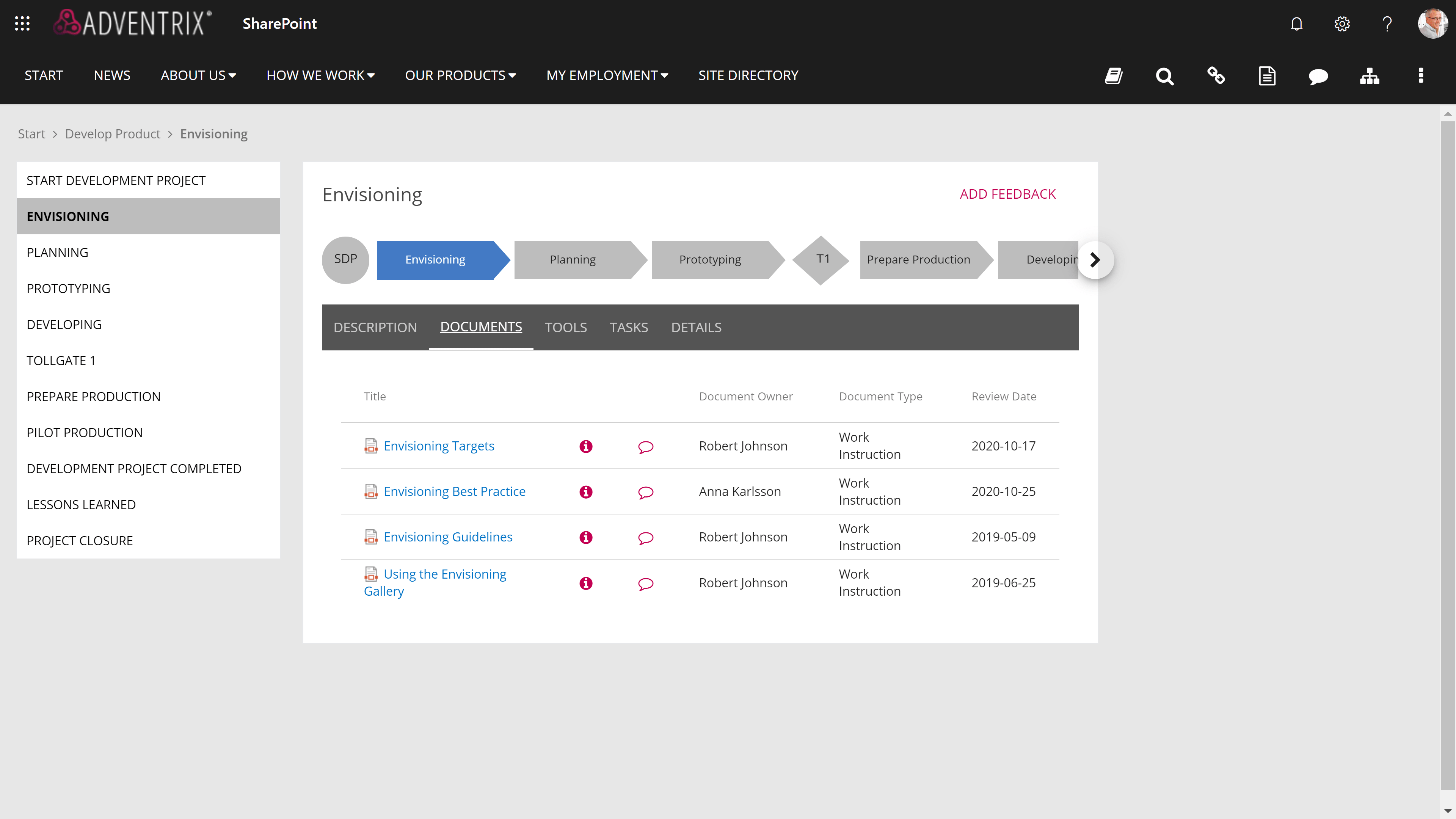Select the Prototyping process step
Image resolution: width=1456 pixels, height=819 pixels.
(718, 259)
